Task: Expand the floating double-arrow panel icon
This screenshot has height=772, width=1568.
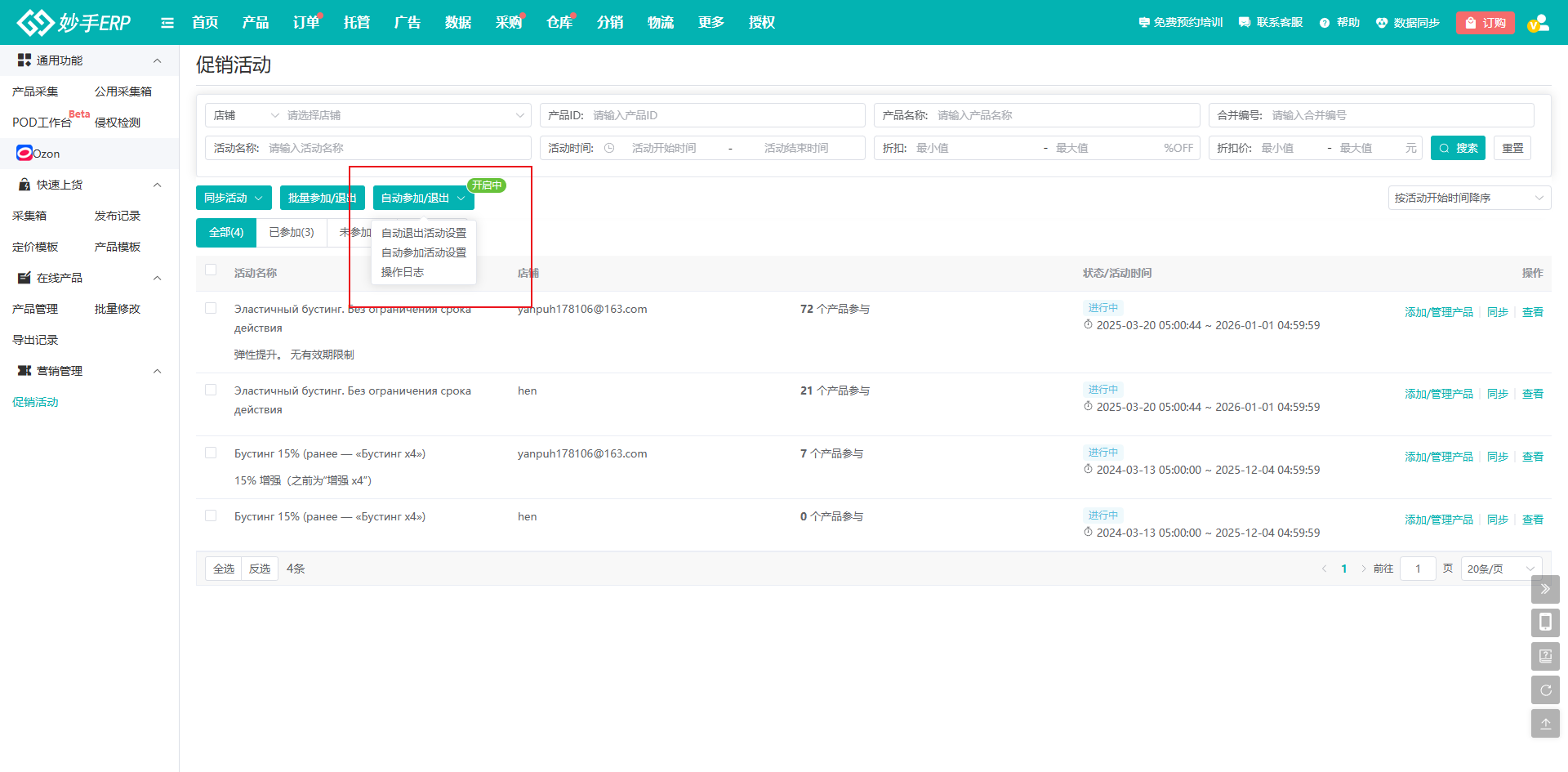Action: [x=1545, y=589]
